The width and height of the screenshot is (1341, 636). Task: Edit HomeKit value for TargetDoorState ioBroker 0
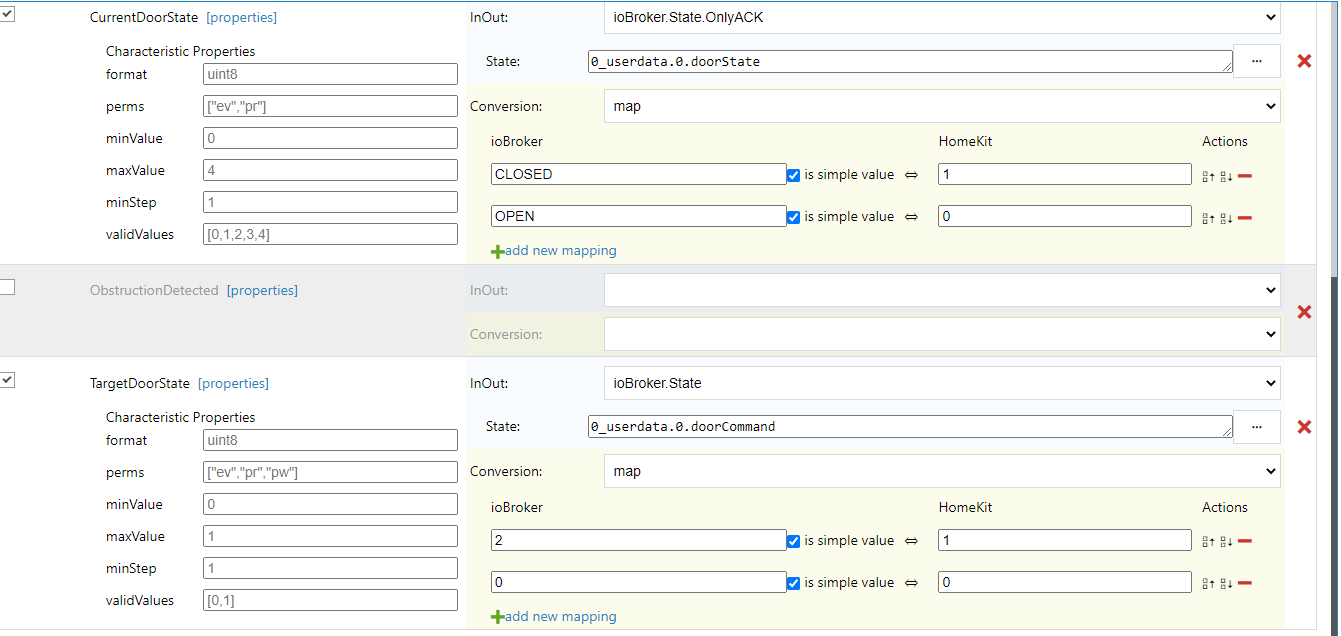tap(1065, 582)
